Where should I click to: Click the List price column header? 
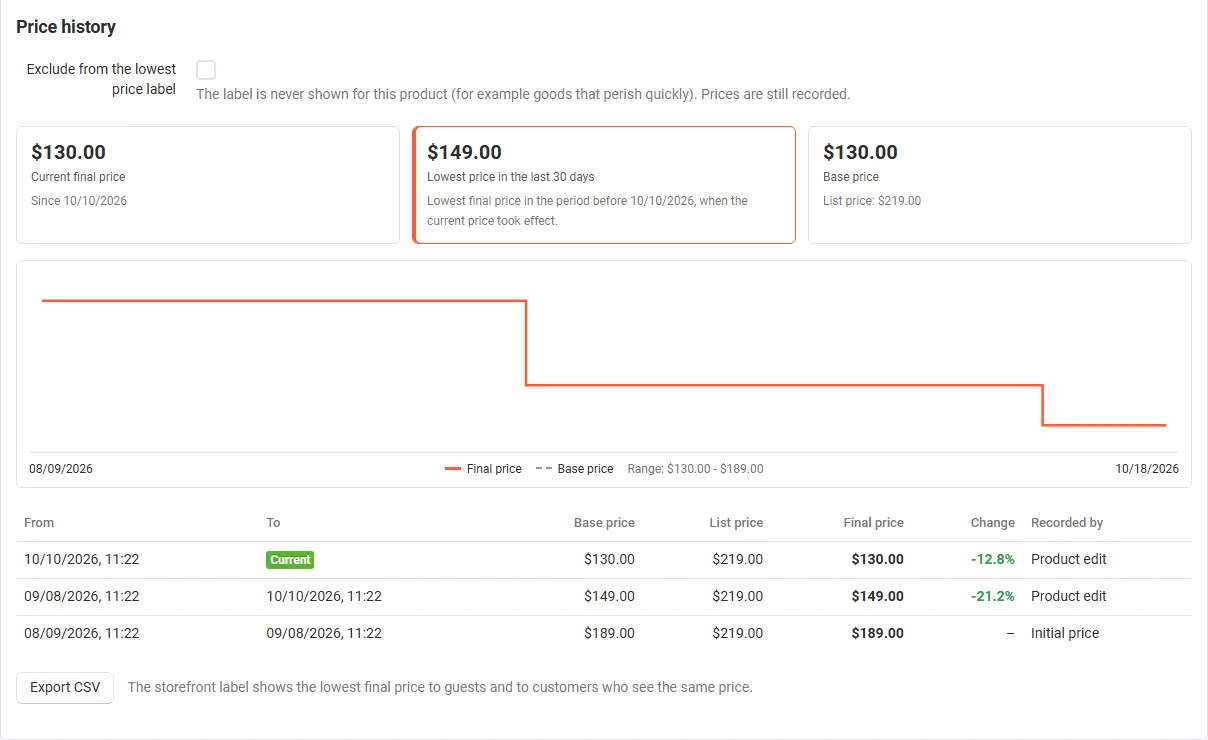pyautogui.click(x=735, y=523)
